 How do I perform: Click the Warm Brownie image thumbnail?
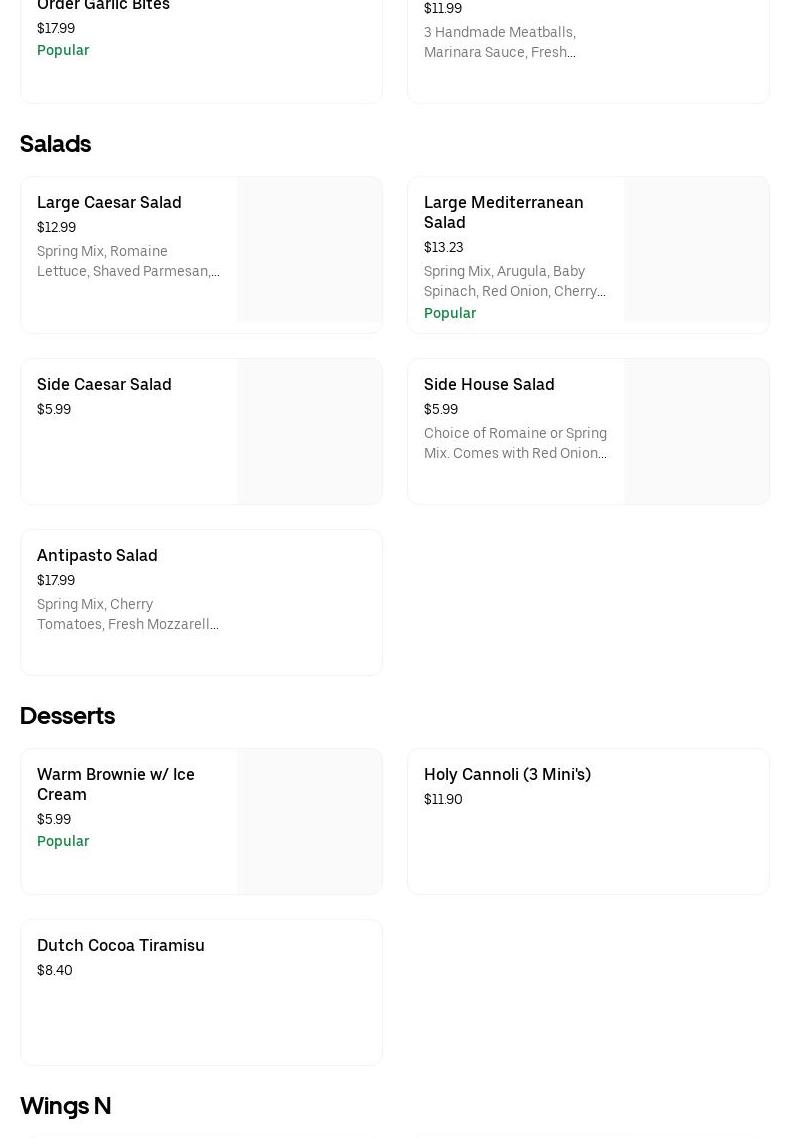click(309, 821)
